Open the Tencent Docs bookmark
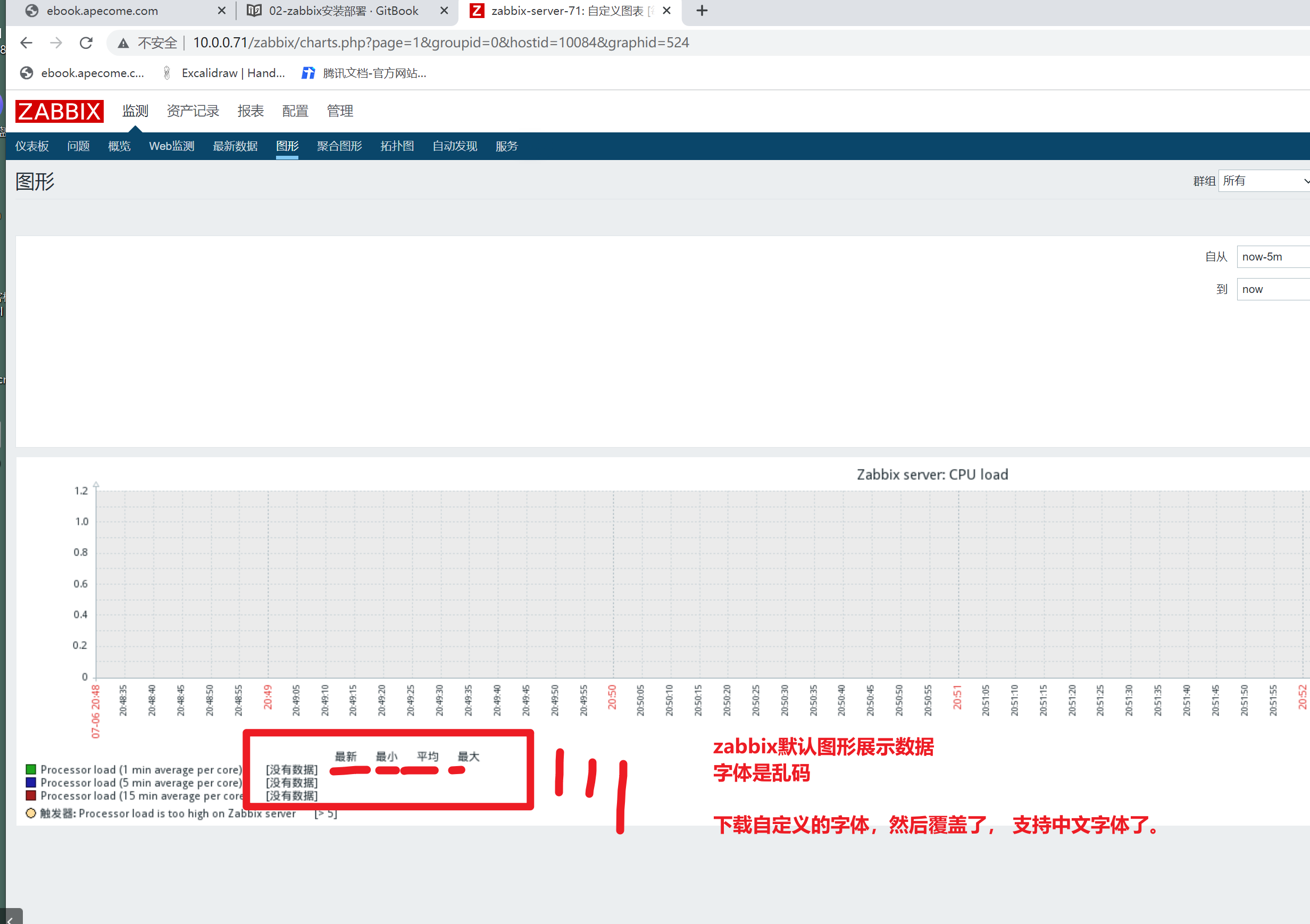The image size is (1310, 924). pyautogui.click(x=364, y=73)
